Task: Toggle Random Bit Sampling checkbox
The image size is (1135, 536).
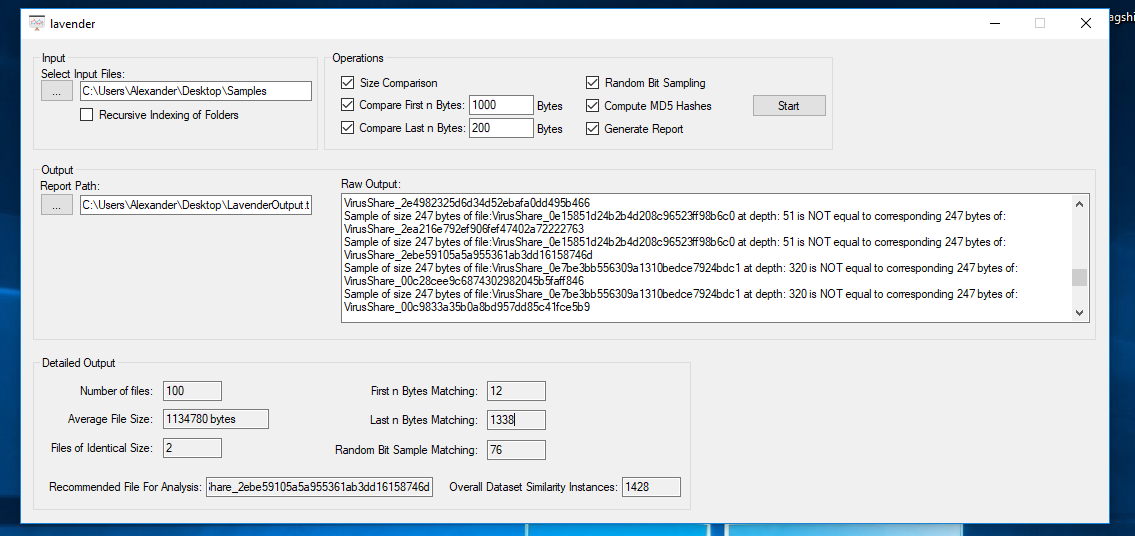Action: click(593, 83)
